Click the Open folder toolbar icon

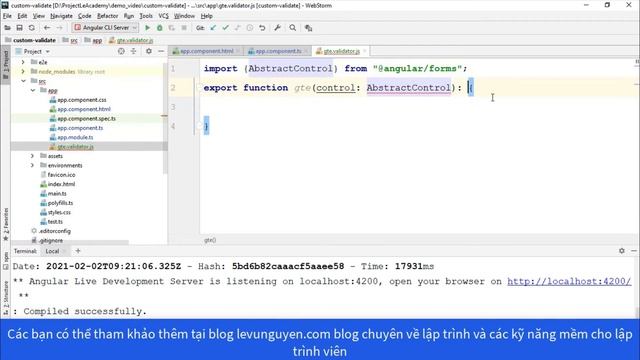7,28
